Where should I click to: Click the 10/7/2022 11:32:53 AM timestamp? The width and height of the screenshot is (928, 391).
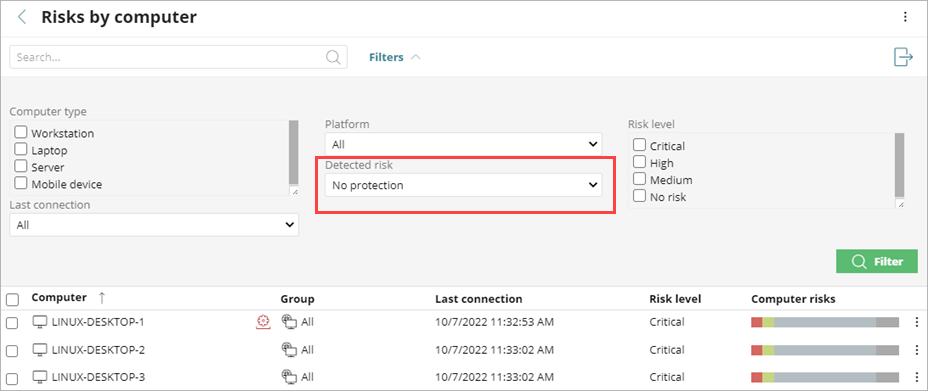click(x=495, y=322)
